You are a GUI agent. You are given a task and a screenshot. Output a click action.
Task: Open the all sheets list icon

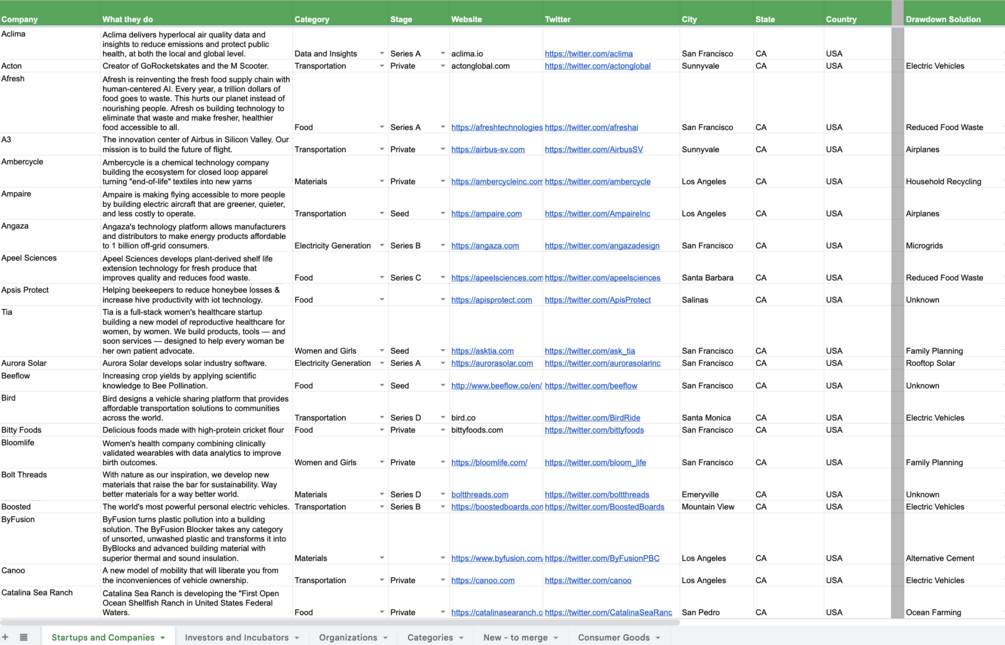pos(24,637)
